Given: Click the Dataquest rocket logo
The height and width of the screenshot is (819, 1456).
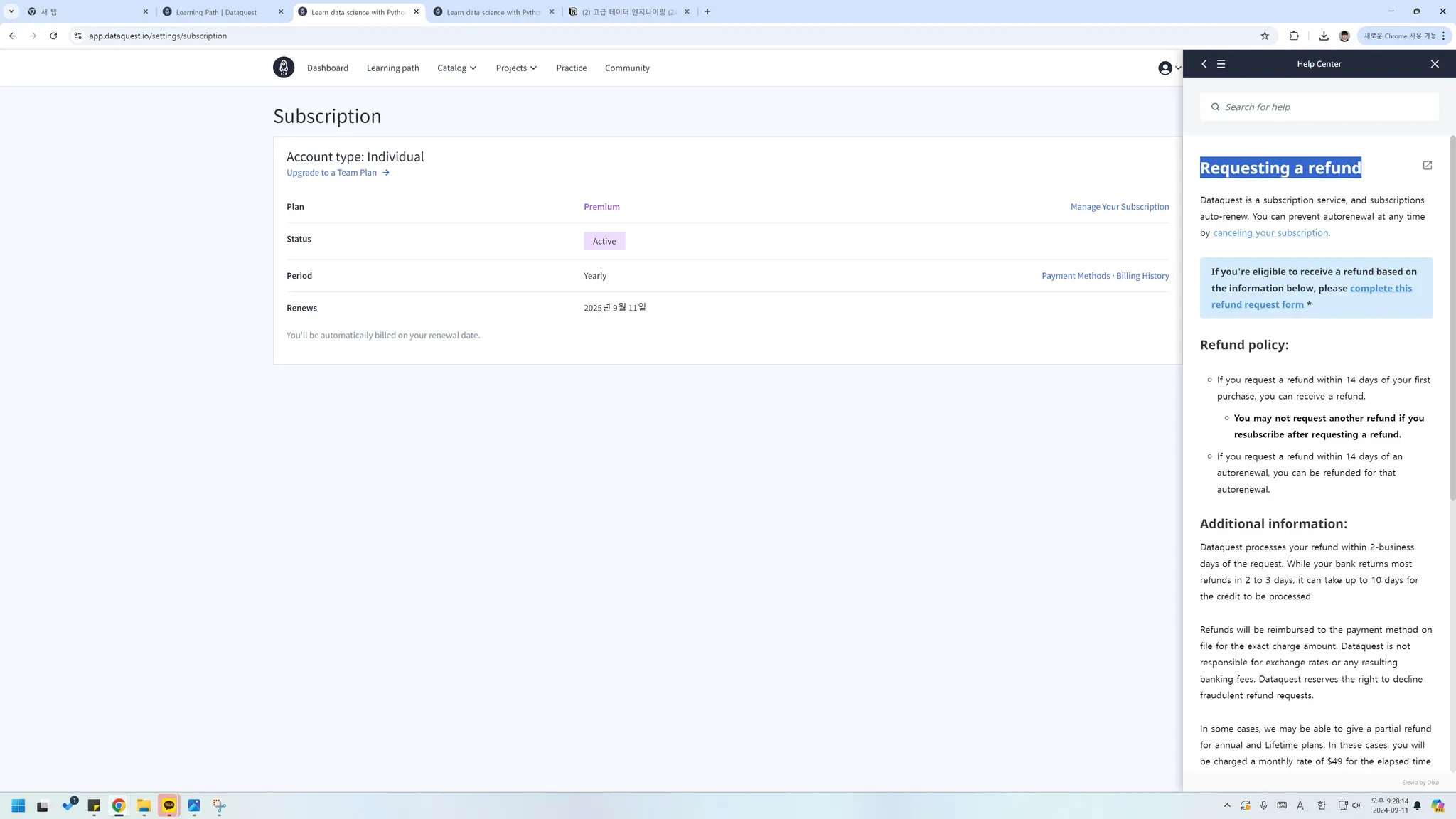Looking at the screenshot, I should [x=283, y=68].
